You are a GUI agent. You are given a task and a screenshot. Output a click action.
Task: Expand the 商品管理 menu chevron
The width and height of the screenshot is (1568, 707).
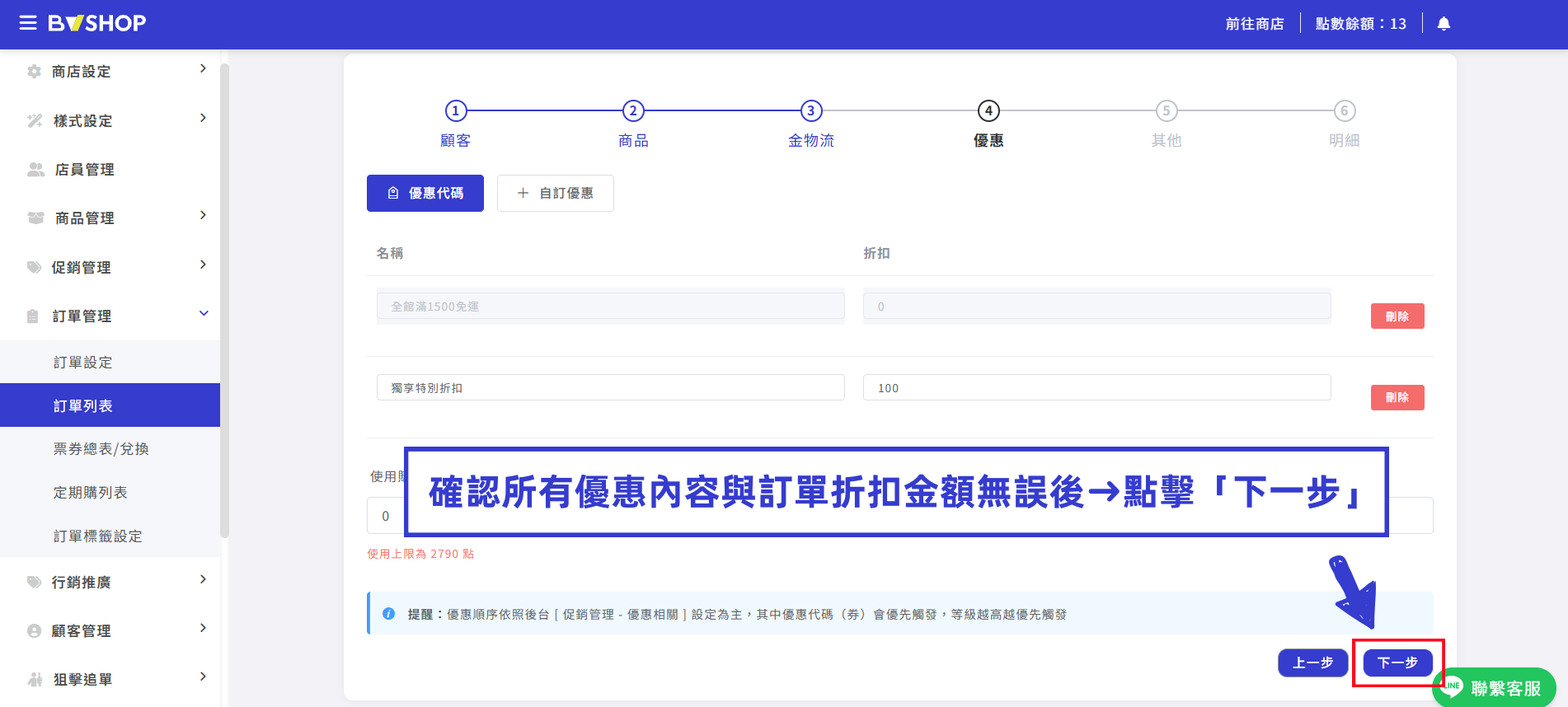pos(203,215)
